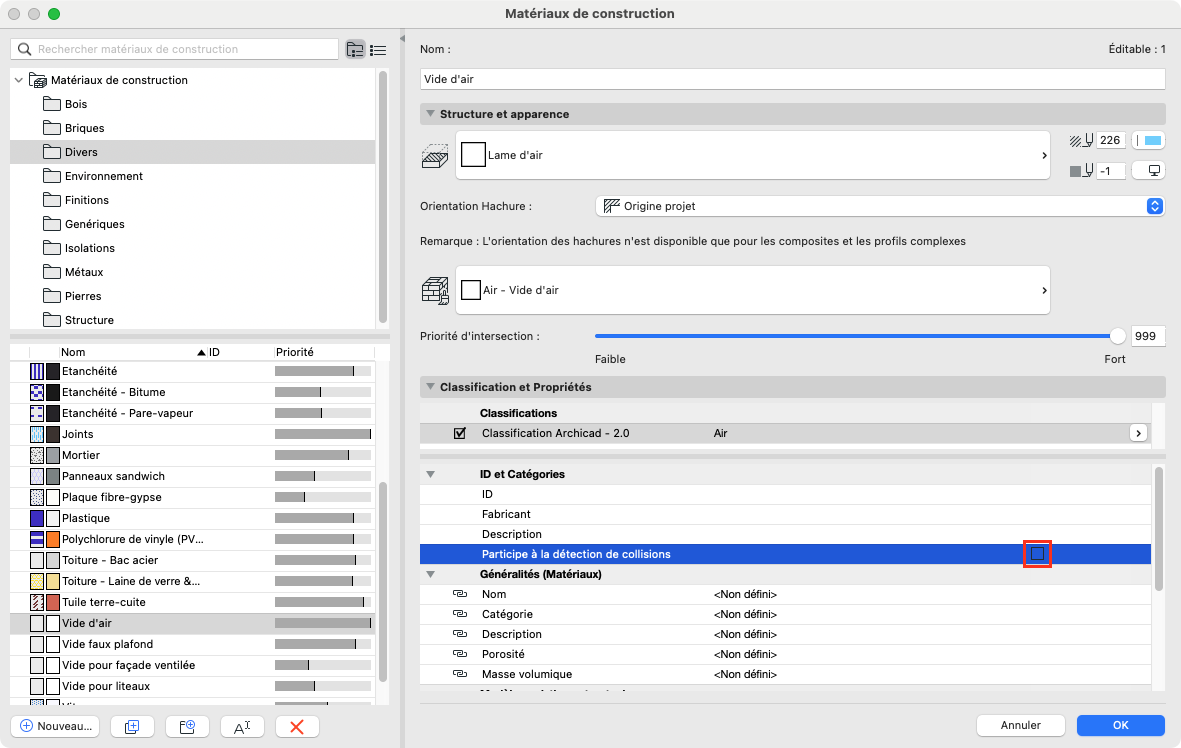Select Panneaux sandwich material

(192, 476)
